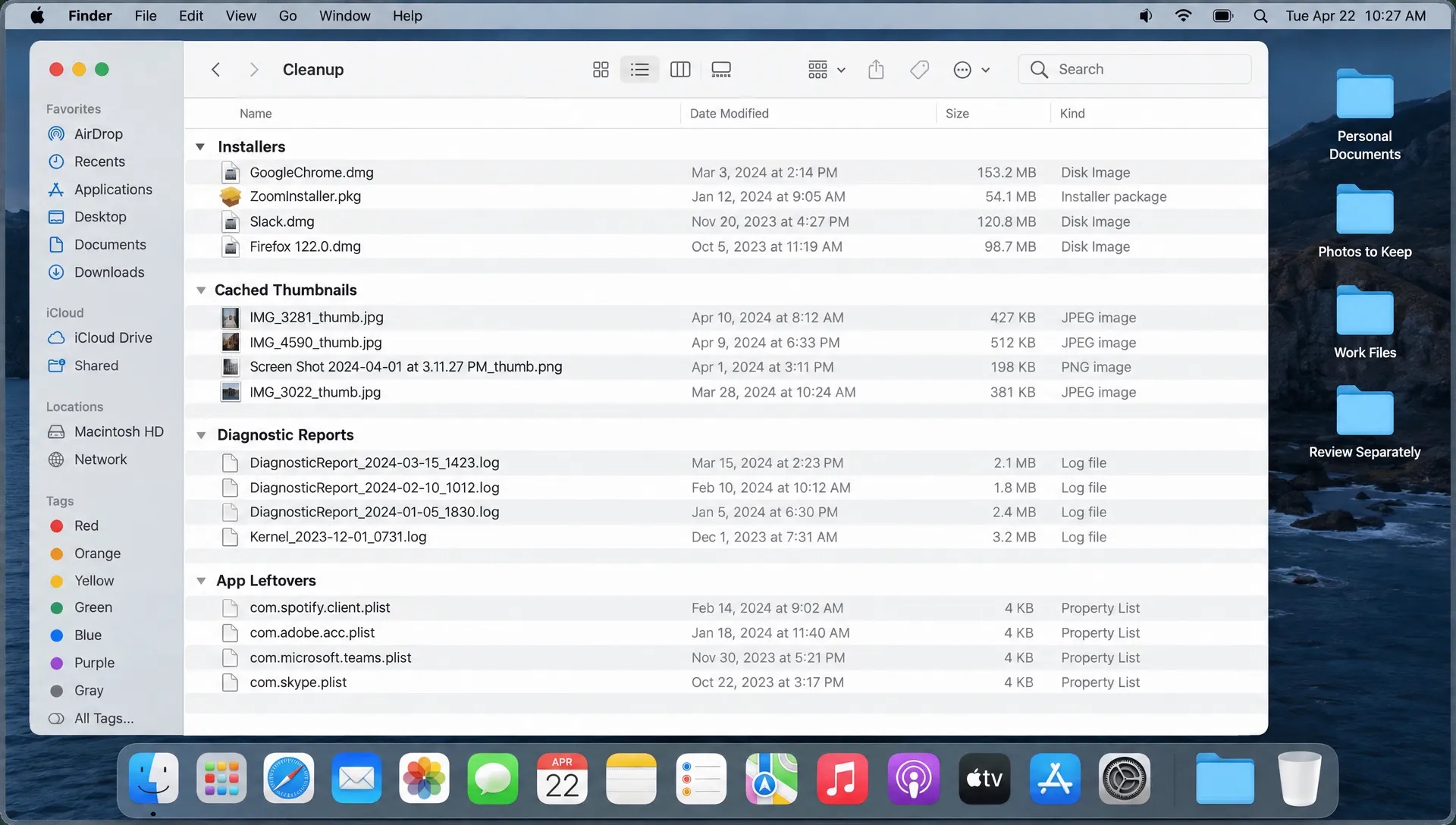This screenshot has width=1456, height=825.
Task: Open the Edit menu
Action: [190, 15]
